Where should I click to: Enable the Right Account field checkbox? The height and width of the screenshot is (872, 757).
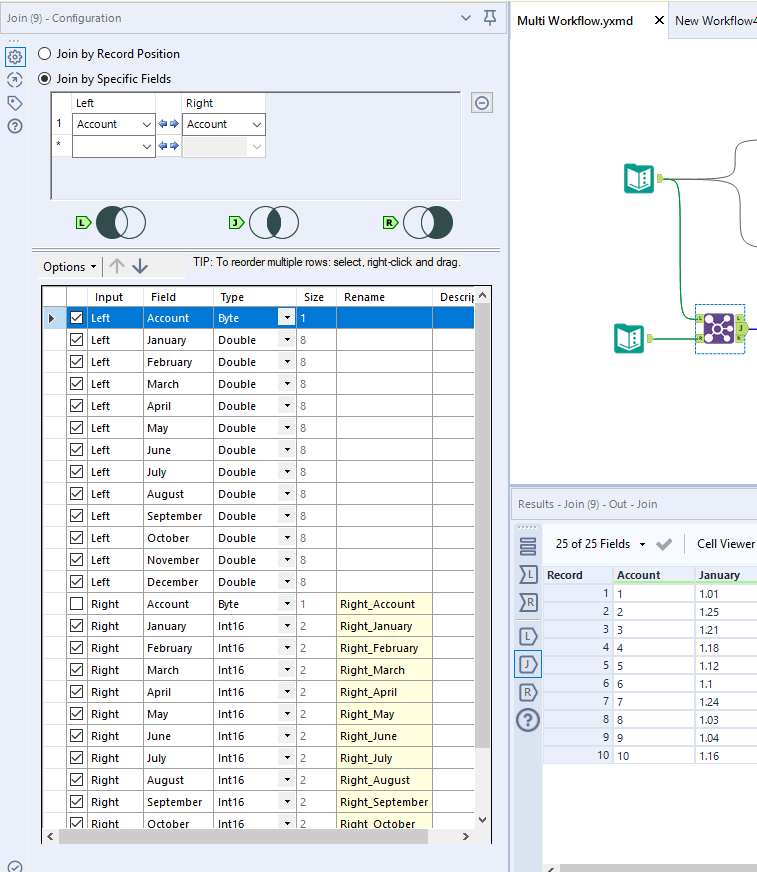point(77,604)
